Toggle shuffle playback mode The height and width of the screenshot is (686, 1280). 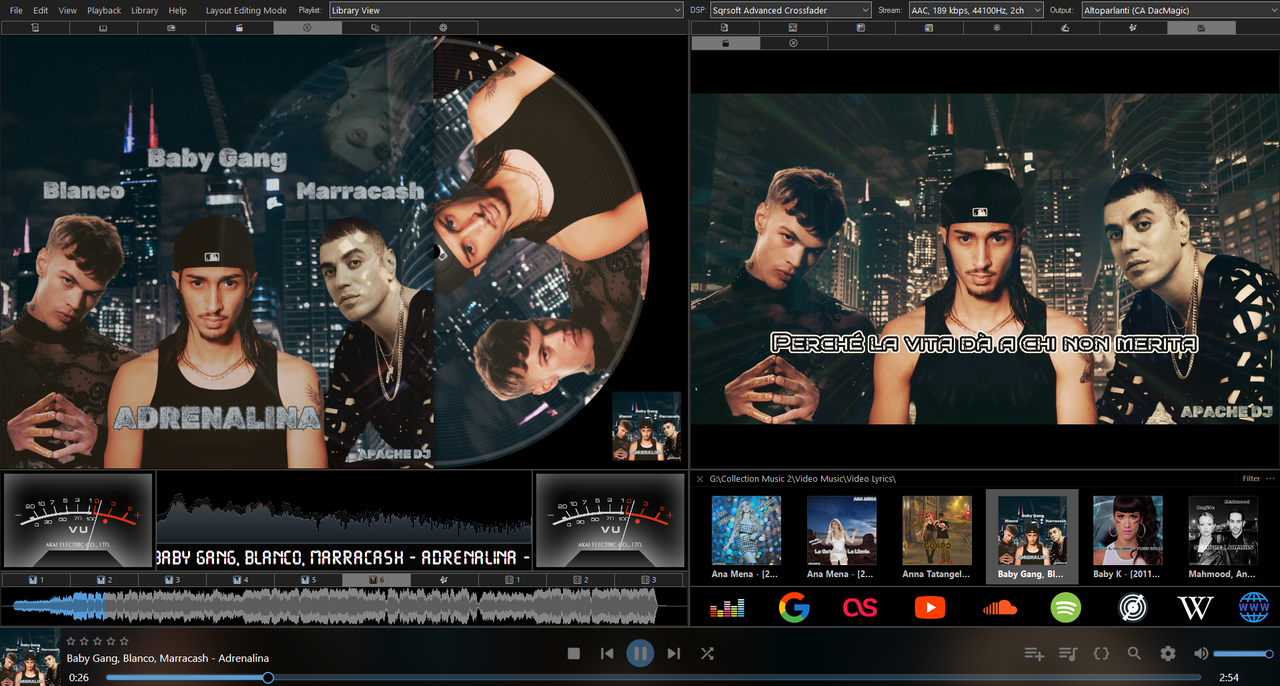(707, 653)
